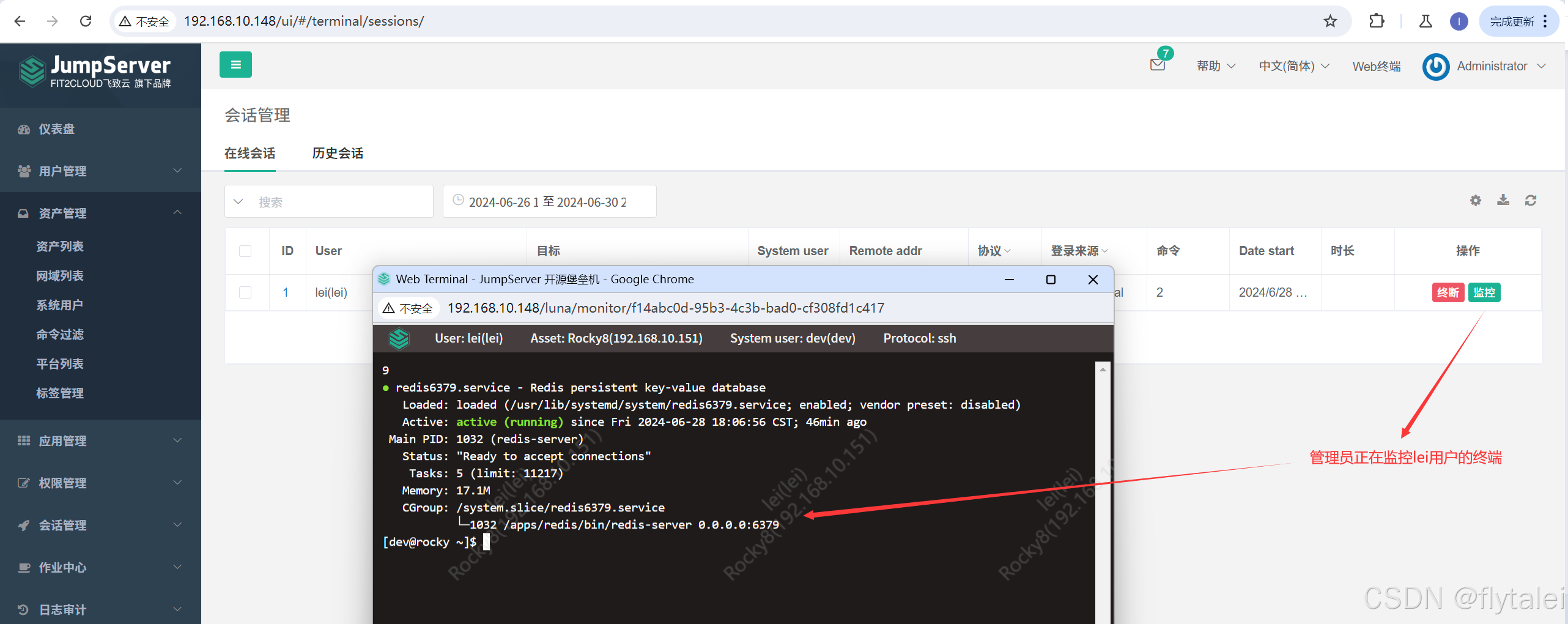The width and height of the screenshot is (1568, 624).
Task: Refresh the session table
Action: point(1531,200)
